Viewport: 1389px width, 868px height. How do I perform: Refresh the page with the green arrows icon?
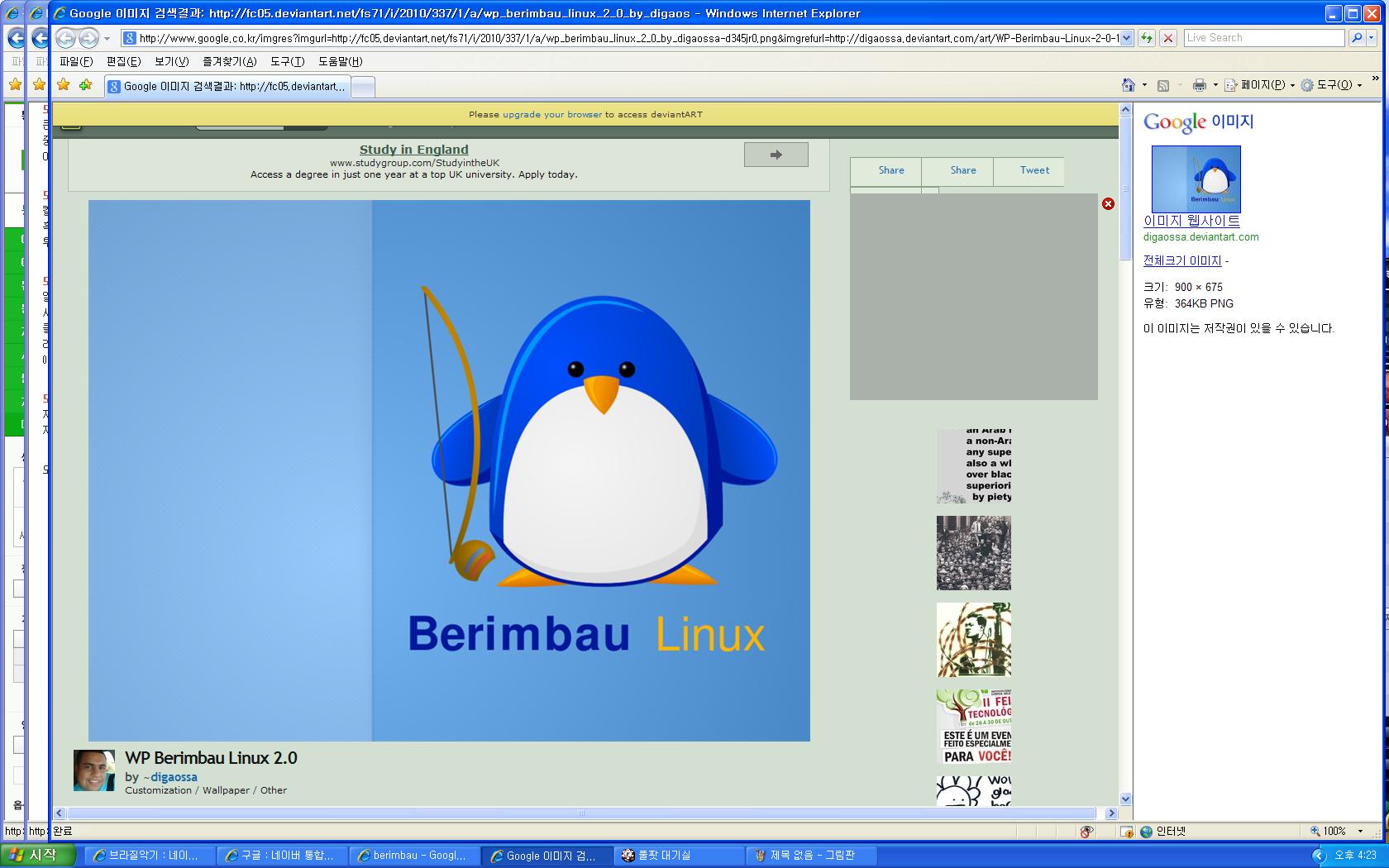click(1147, 38)
